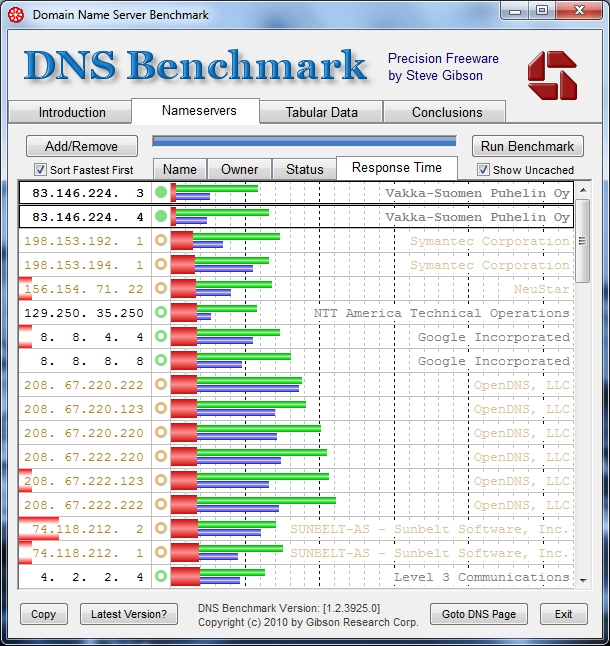Click status circle for 156.154.71.22 NeuStar

point(161,289)
